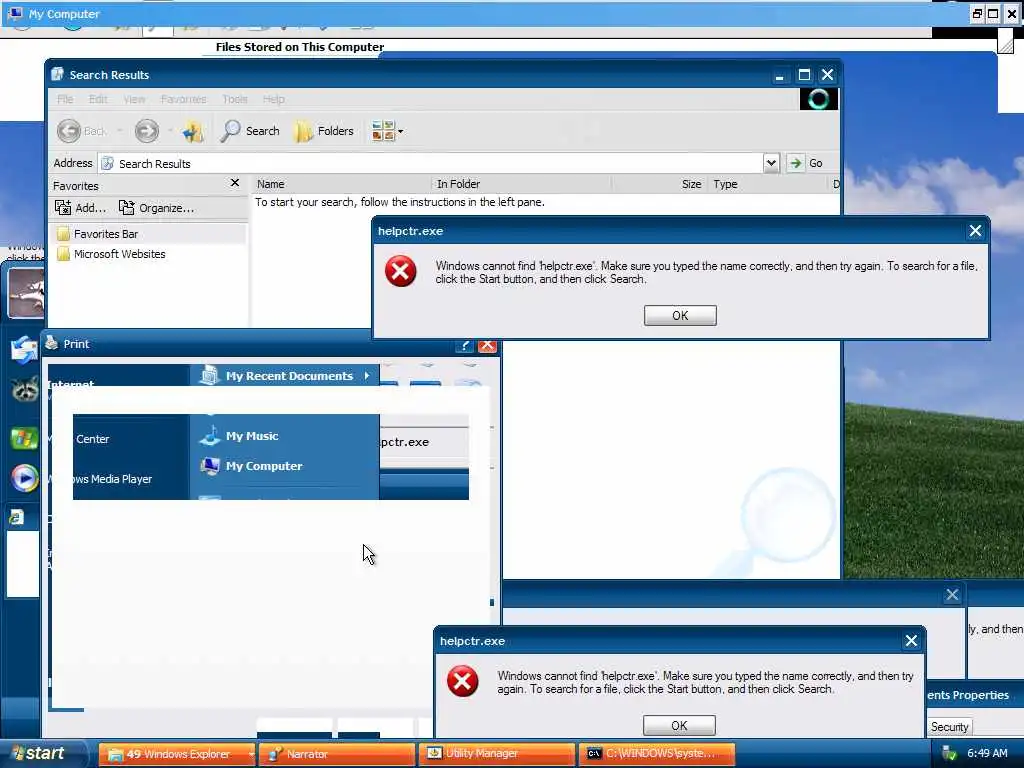The height and width of the screenshot is (768, 1024).
Task: Switch to the C:\WINDOWS\syste... command prompt taskbar button
Action: 656,754
